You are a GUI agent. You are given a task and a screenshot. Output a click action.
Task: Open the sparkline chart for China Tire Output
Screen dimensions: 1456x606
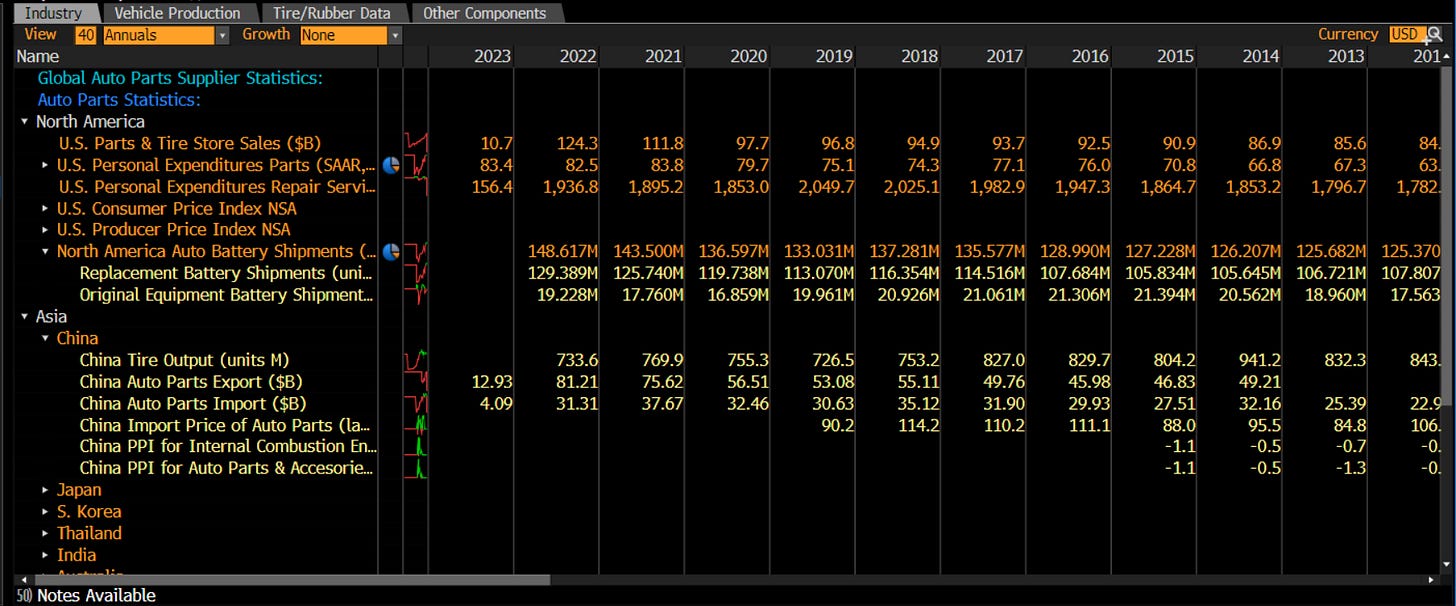[x=414, y=360]
